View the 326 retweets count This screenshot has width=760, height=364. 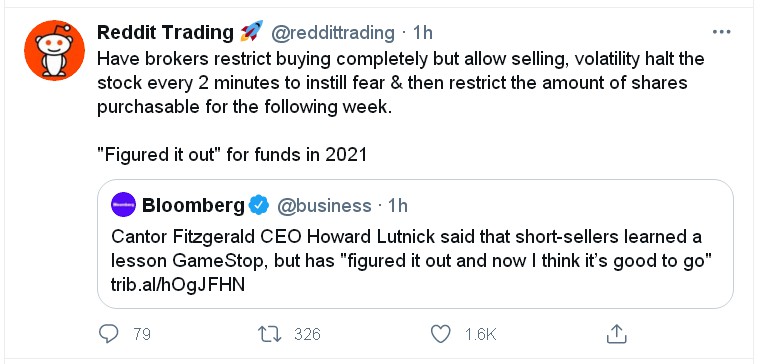click(307, 334)
